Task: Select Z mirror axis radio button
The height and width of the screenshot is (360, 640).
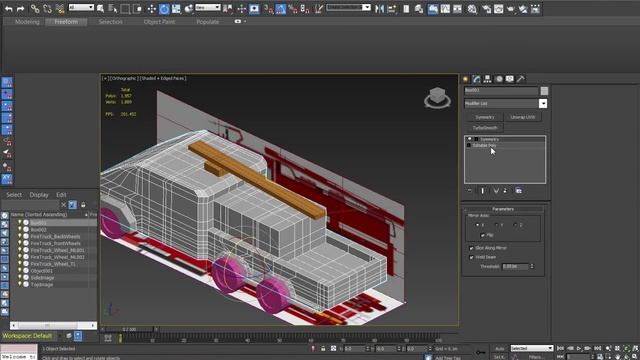Action: pyautogui.click(x=515, y=225)
